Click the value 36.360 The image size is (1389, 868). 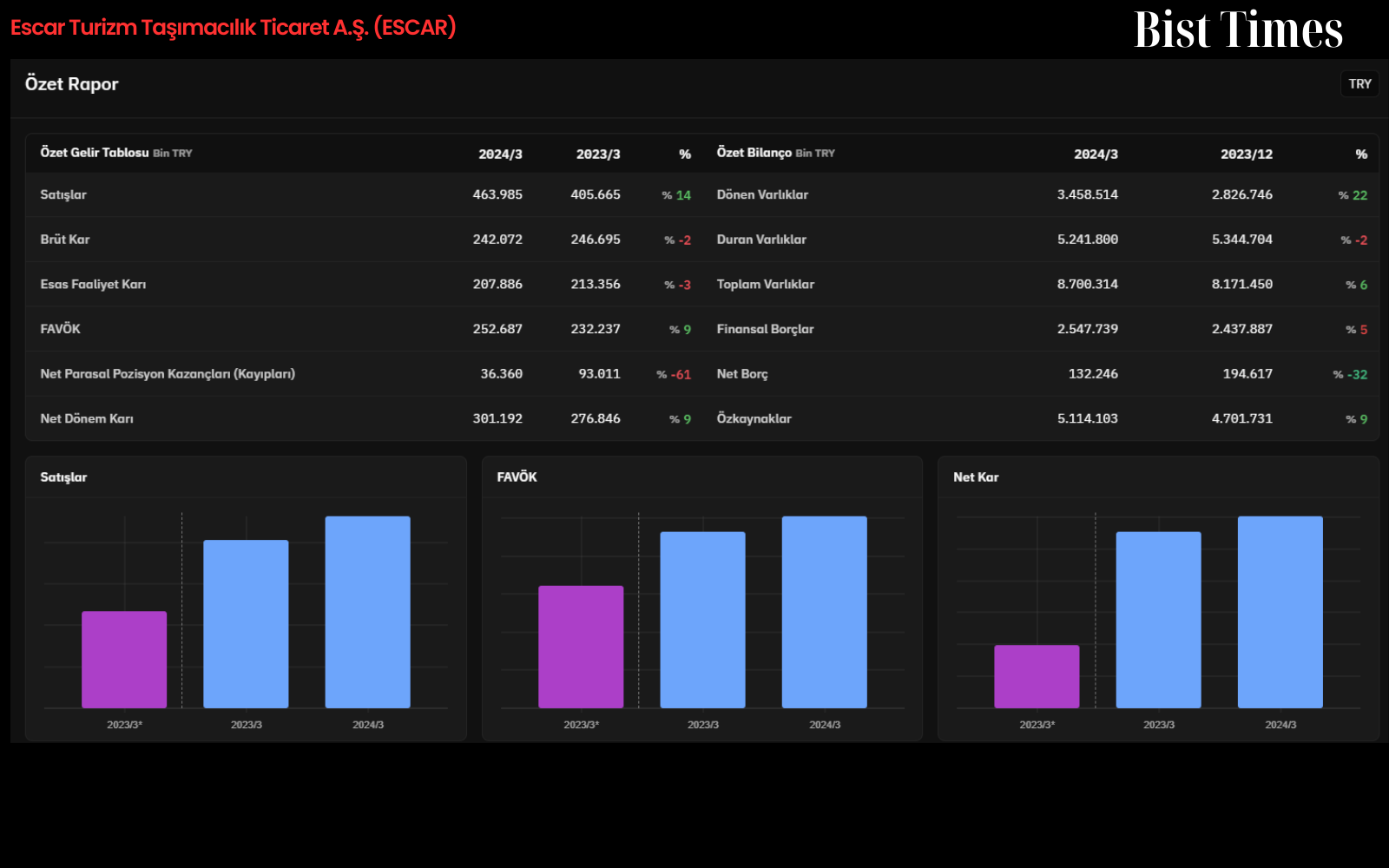[502, 374]
